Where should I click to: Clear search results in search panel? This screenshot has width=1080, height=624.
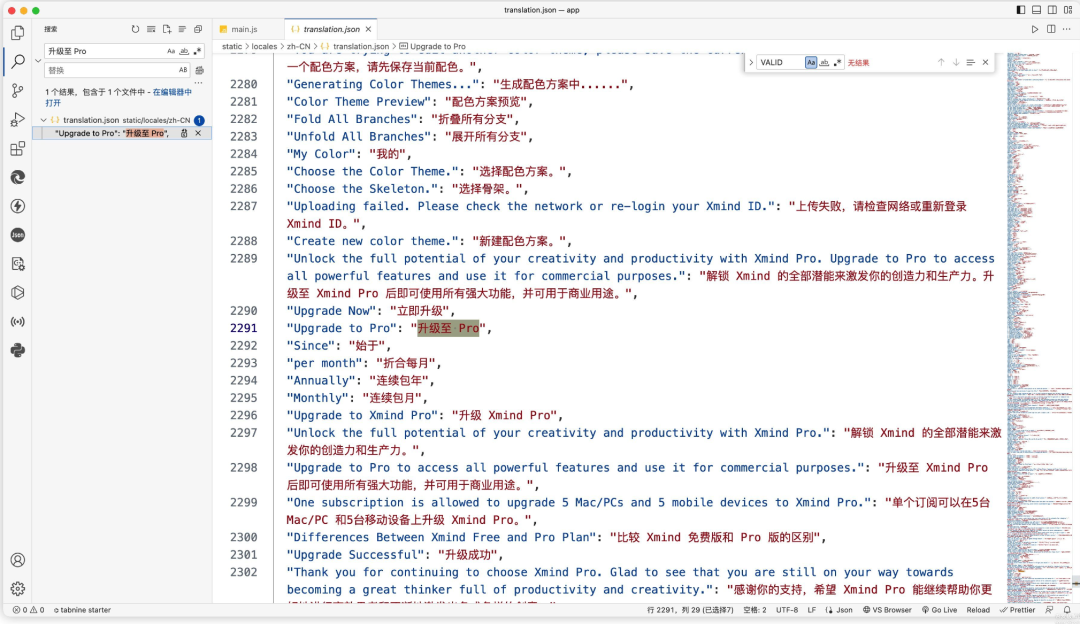[151, 29]
